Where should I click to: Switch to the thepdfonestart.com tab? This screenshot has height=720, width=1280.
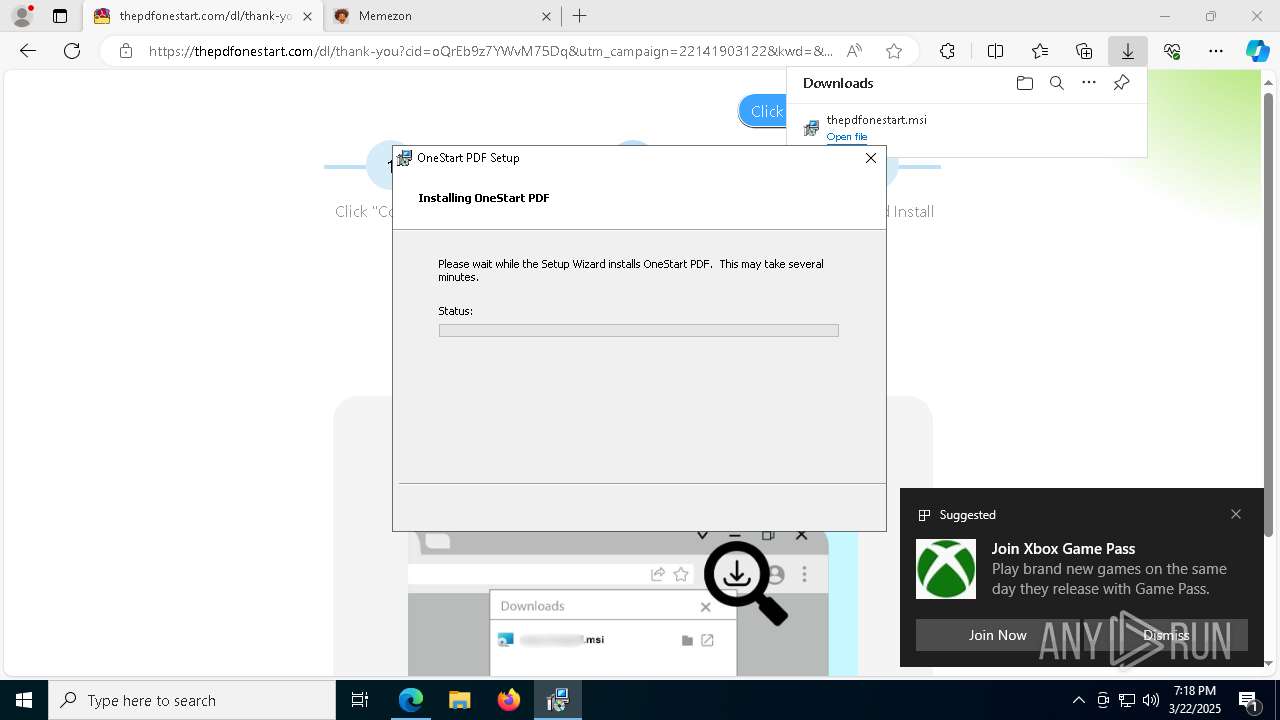[203, 16]
